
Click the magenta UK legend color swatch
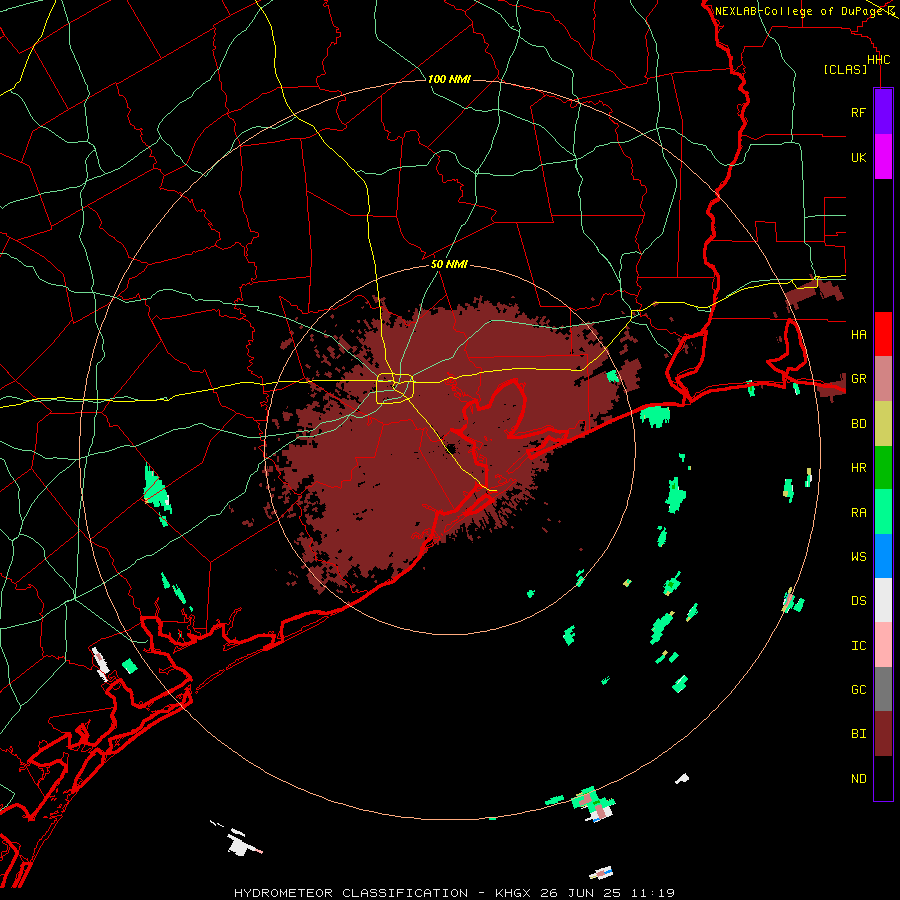click(x=883, y=157)
